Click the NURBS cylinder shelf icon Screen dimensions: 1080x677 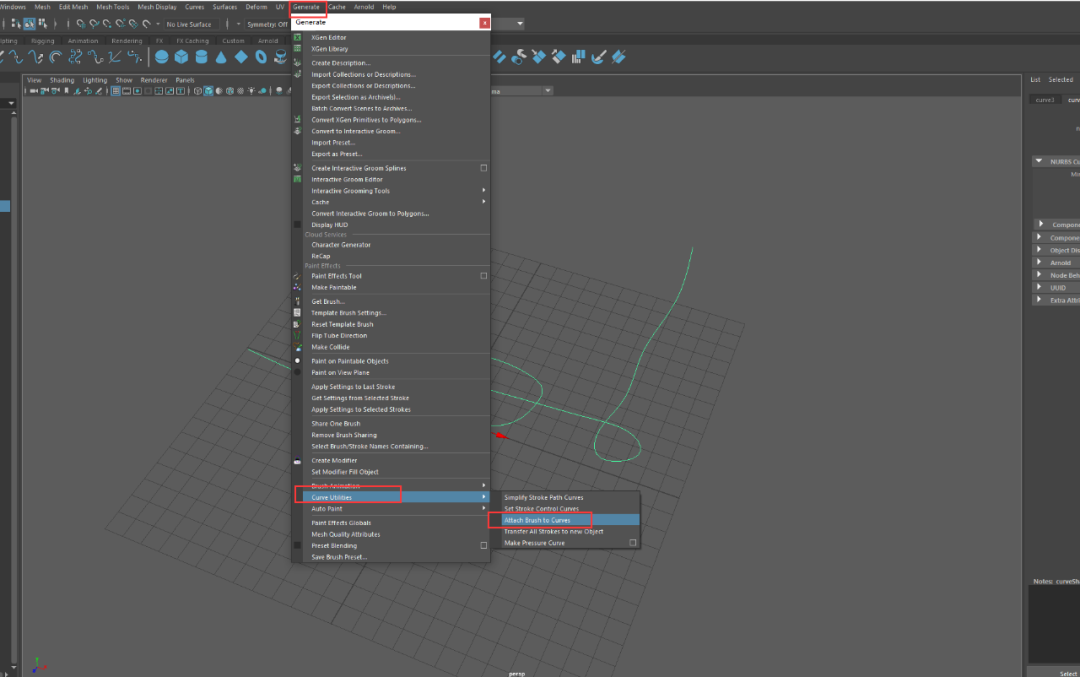[x=201, y=56]
